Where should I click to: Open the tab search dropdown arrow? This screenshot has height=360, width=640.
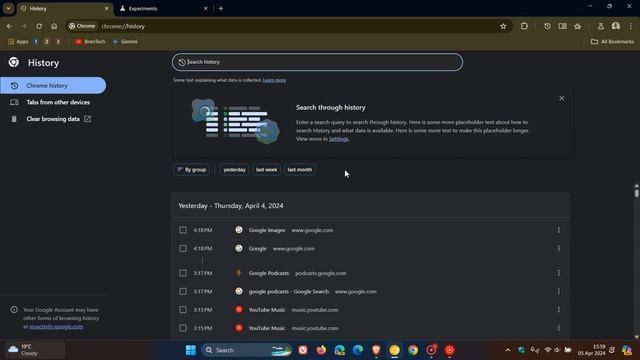pos(8,8)
